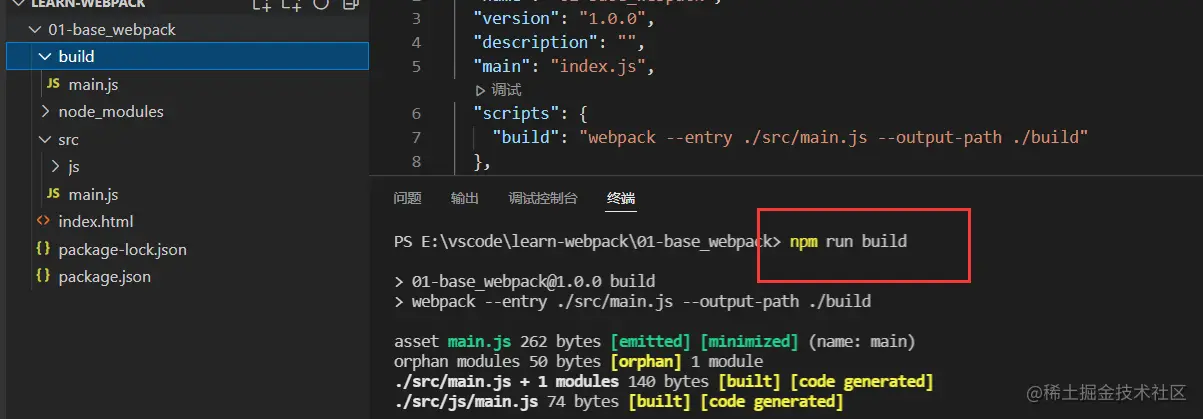Click the 调试 debug CodeLens above scripts
Screen dimensions: 1203x419
(x=499, y=91)
